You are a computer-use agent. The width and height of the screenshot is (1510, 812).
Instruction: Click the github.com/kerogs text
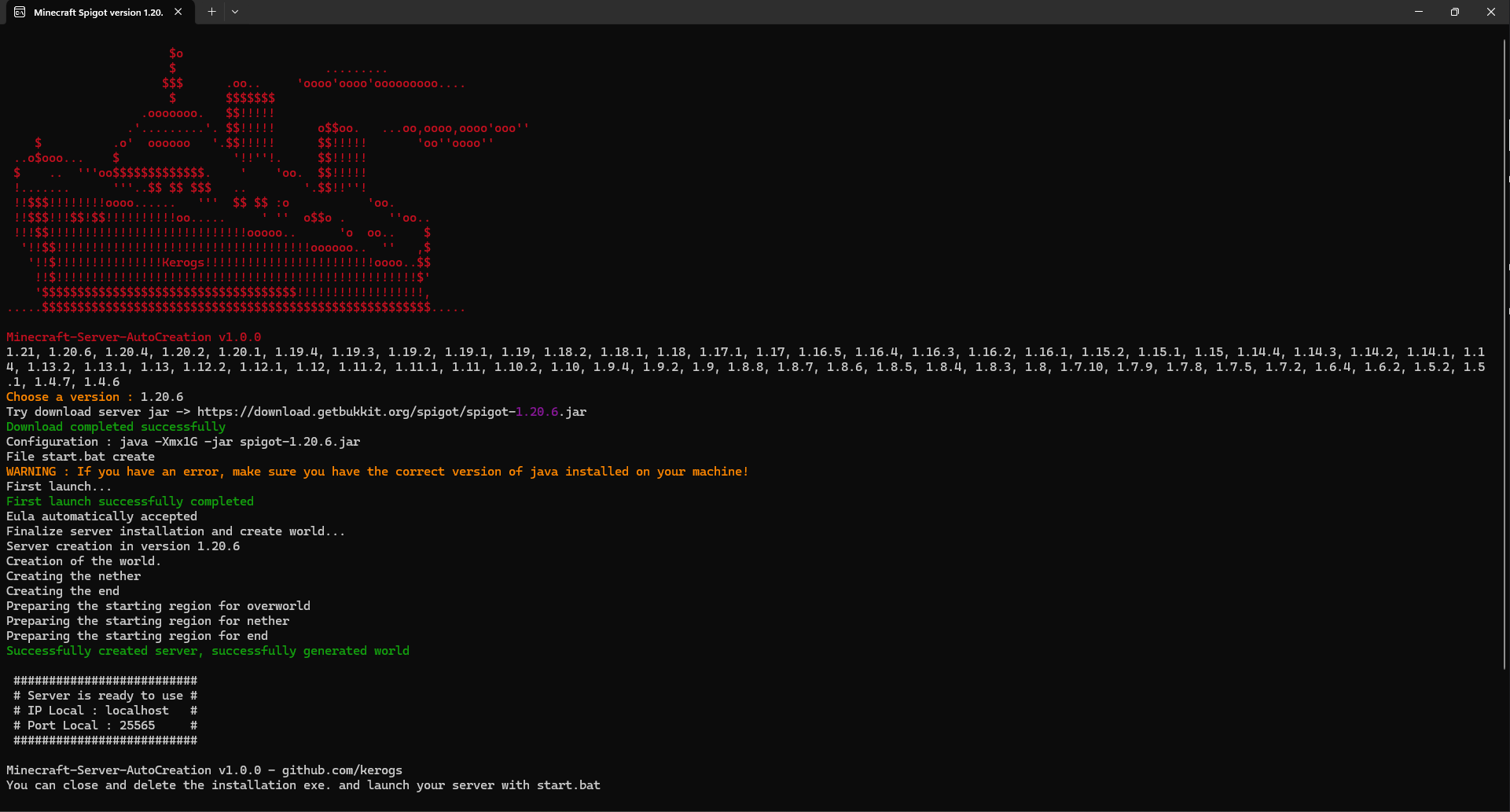(x=342, y=770)
